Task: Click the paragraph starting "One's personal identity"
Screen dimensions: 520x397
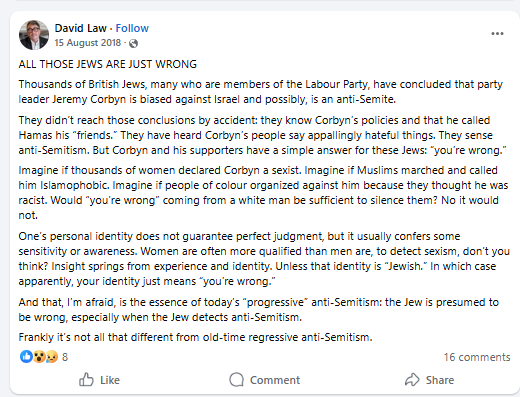Action: (264, 259)
